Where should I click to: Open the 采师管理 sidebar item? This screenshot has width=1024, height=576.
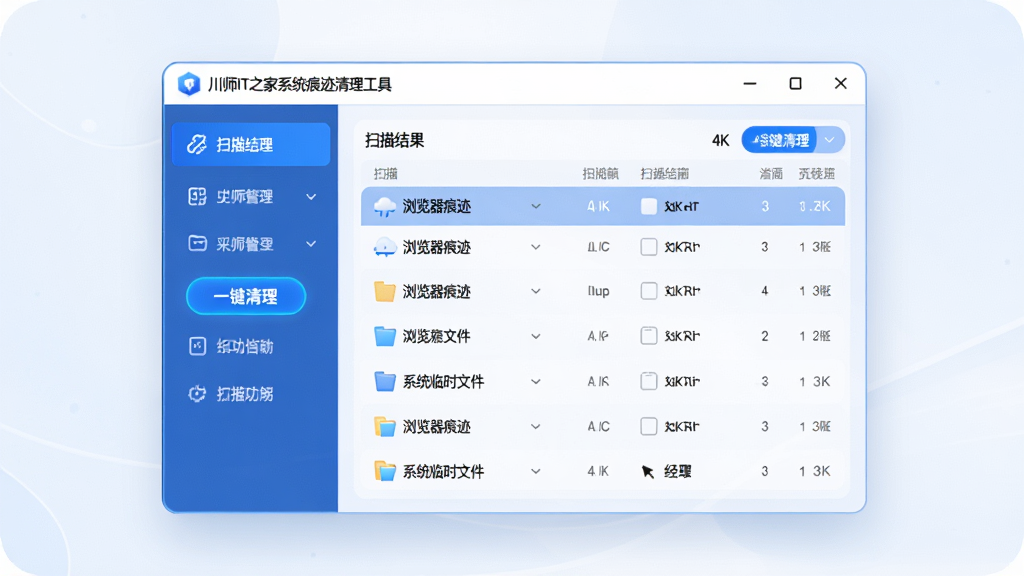[x=251, y=244]
